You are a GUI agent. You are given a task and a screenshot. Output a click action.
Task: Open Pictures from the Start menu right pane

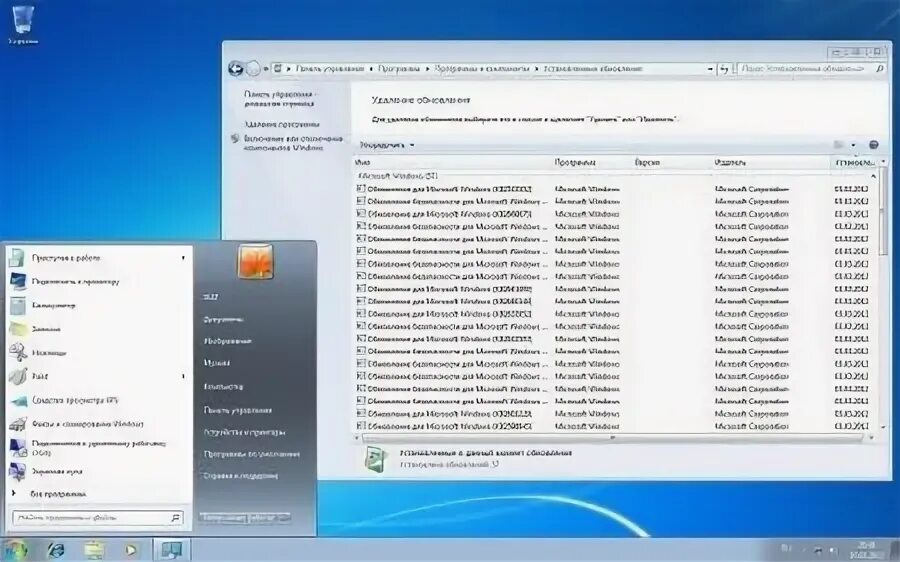[x=227, y=341]
